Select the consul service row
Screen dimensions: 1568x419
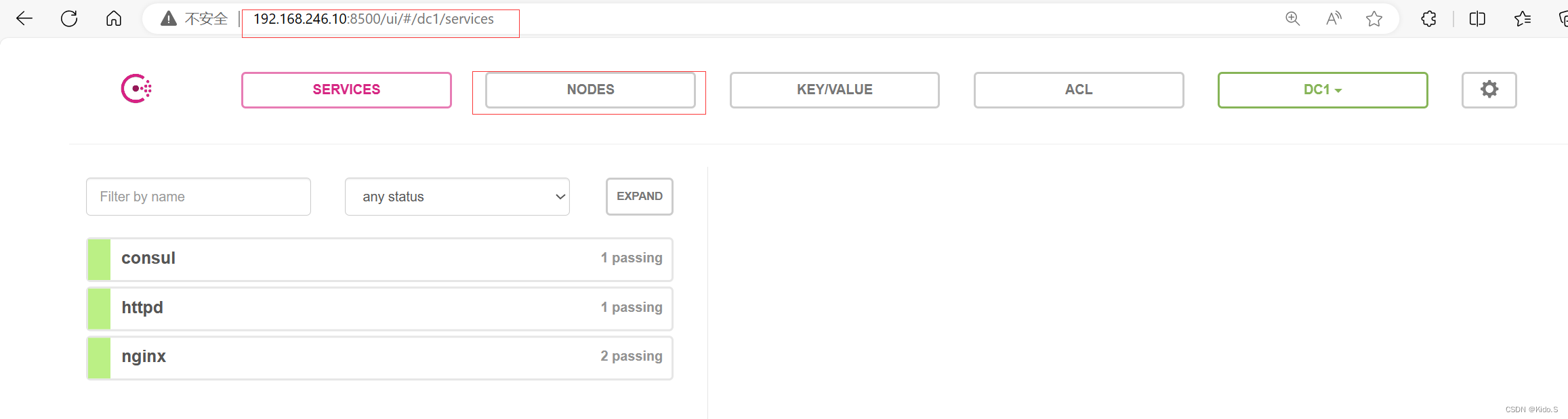coord(379,259)
